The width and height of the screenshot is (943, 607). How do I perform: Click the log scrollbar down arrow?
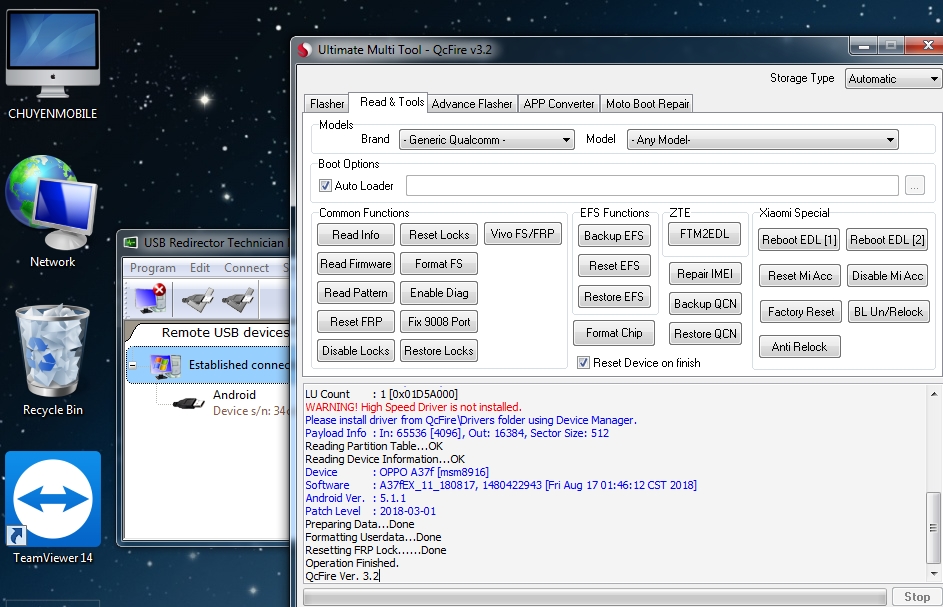(933, 573)
